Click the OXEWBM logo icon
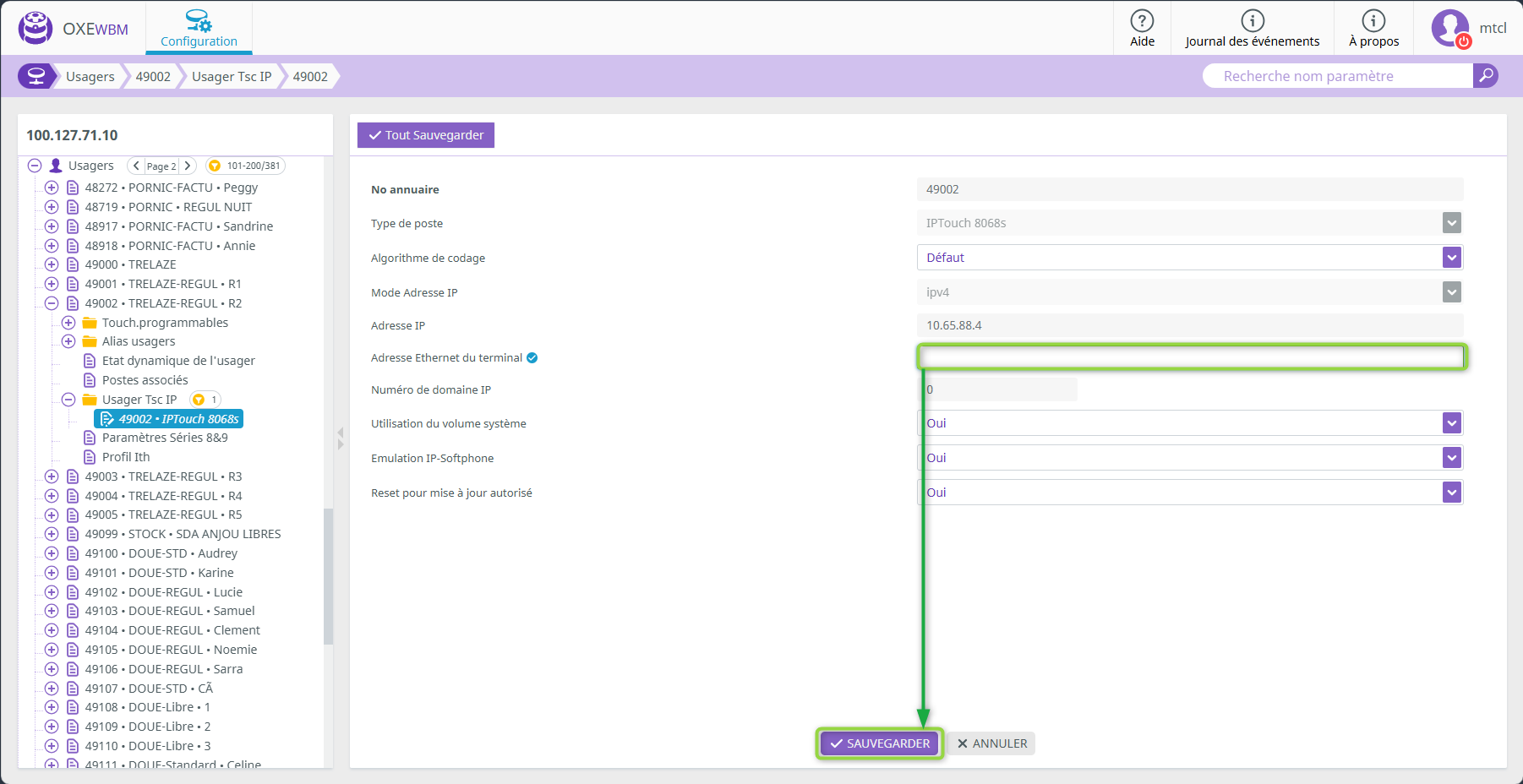1523x784 pixels. click(x=35, y=28)
